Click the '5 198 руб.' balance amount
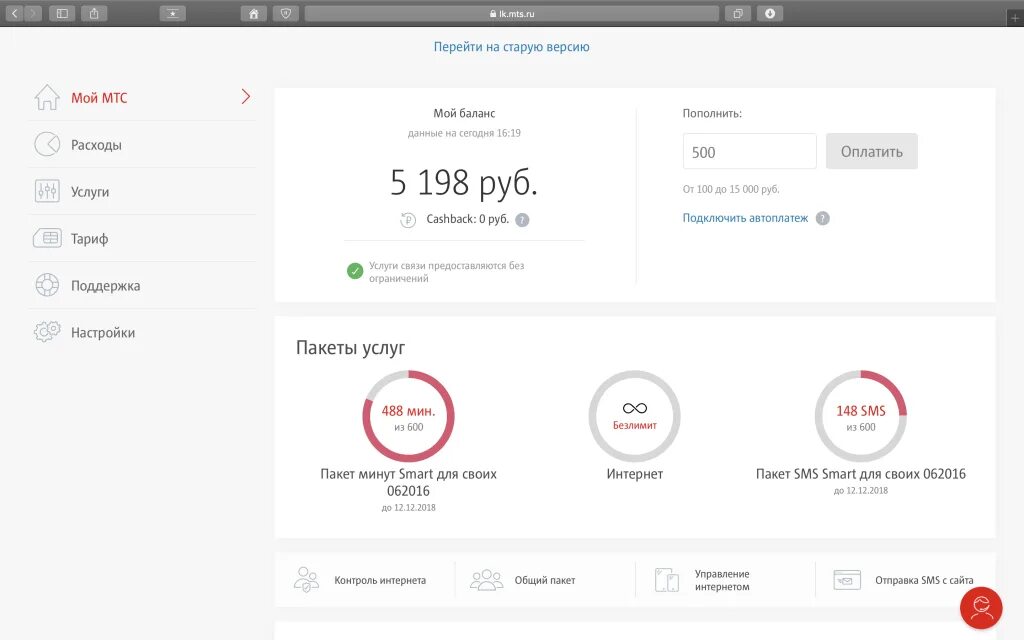 pos(464,182)
